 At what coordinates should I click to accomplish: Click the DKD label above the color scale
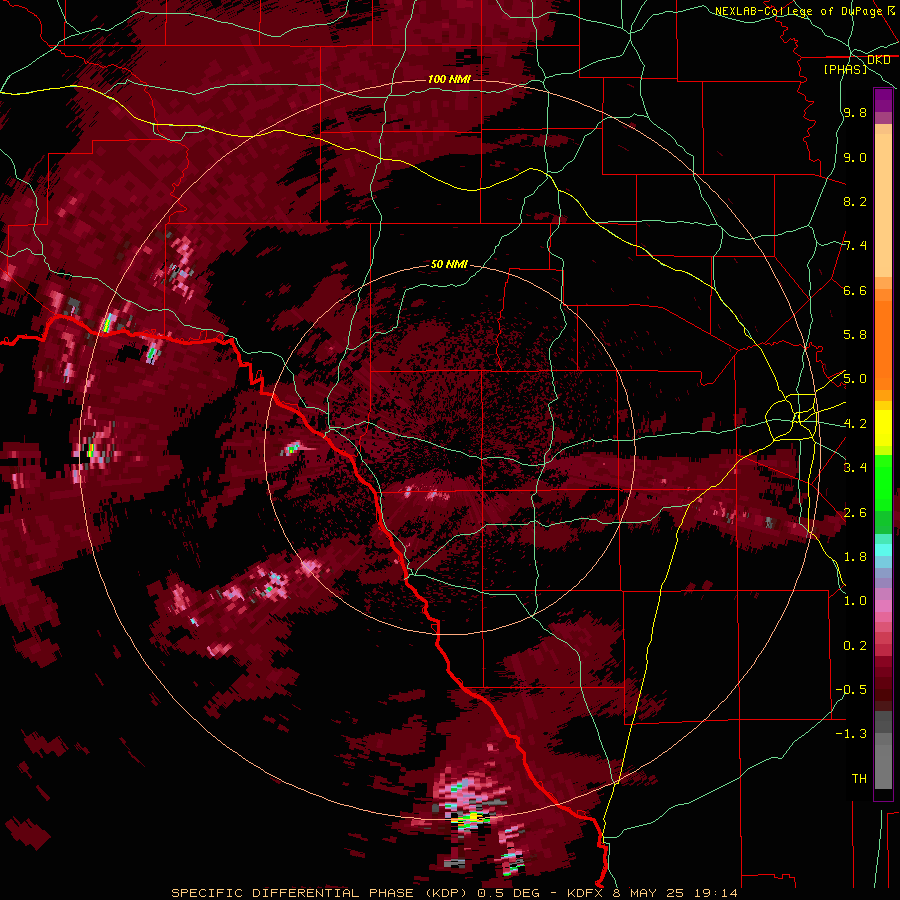(x=879, y=60)
